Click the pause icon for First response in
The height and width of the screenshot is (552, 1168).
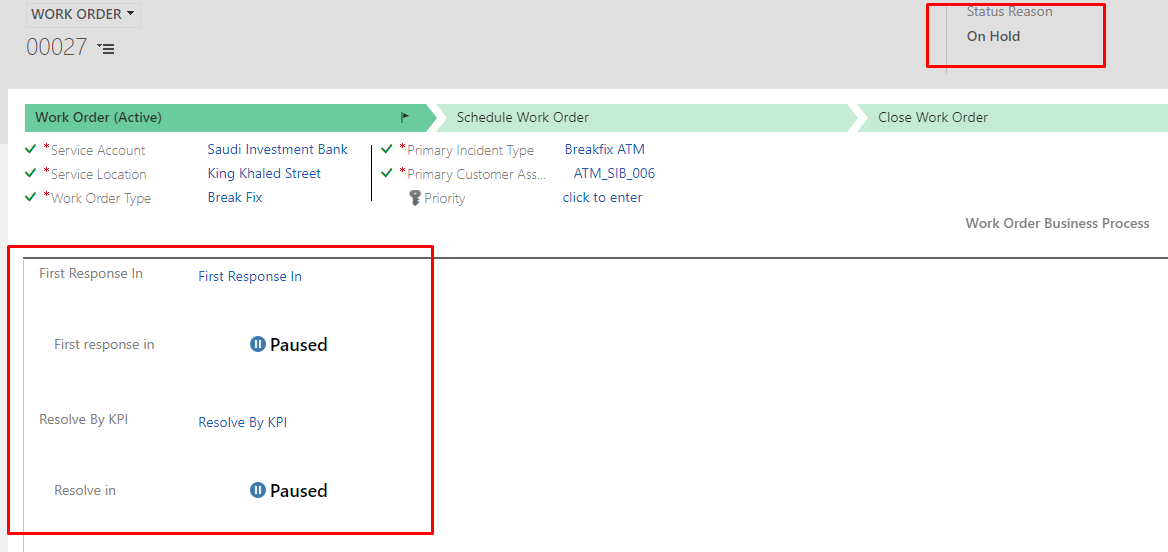[257, 345]
